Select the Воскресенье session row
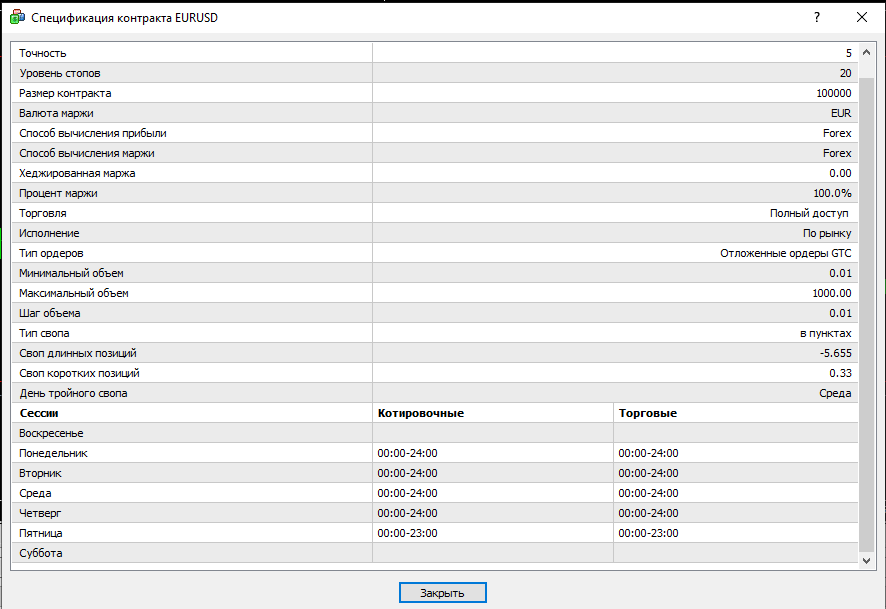This screenshot has height=609, width=886. (x=435, y=433)
